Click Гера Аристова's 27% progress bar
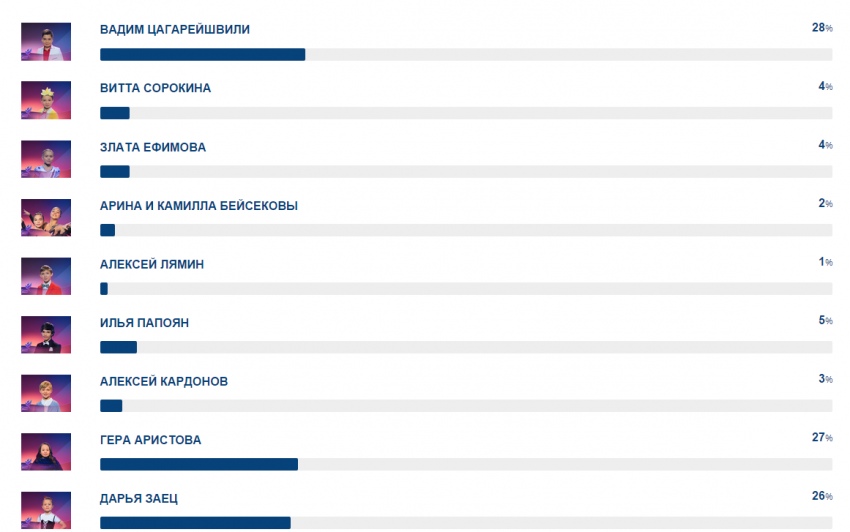Image resolution: width=850 pixels, height=532 pixels. tap(199, 464)
